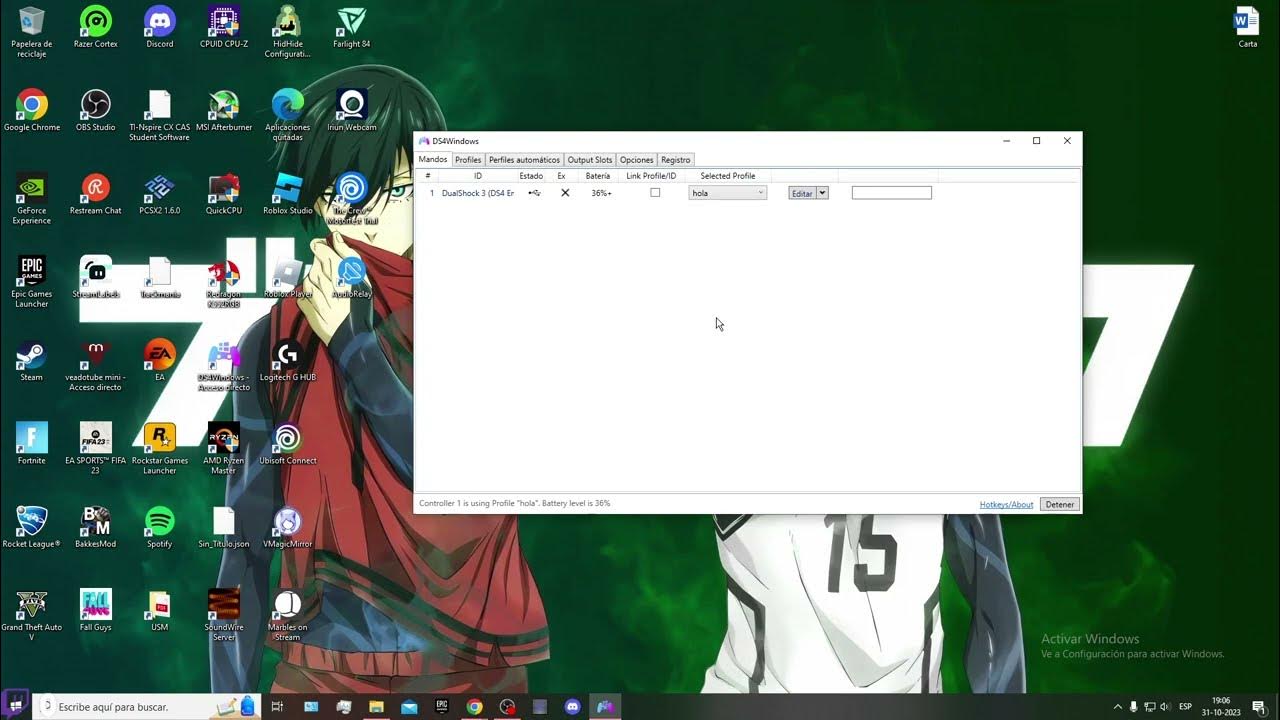The height and width of the screenshot is (720, 1280).
Task: Click the DS4Windows taskbar icon
Action: pyautogui.click(x=605, y=707)
